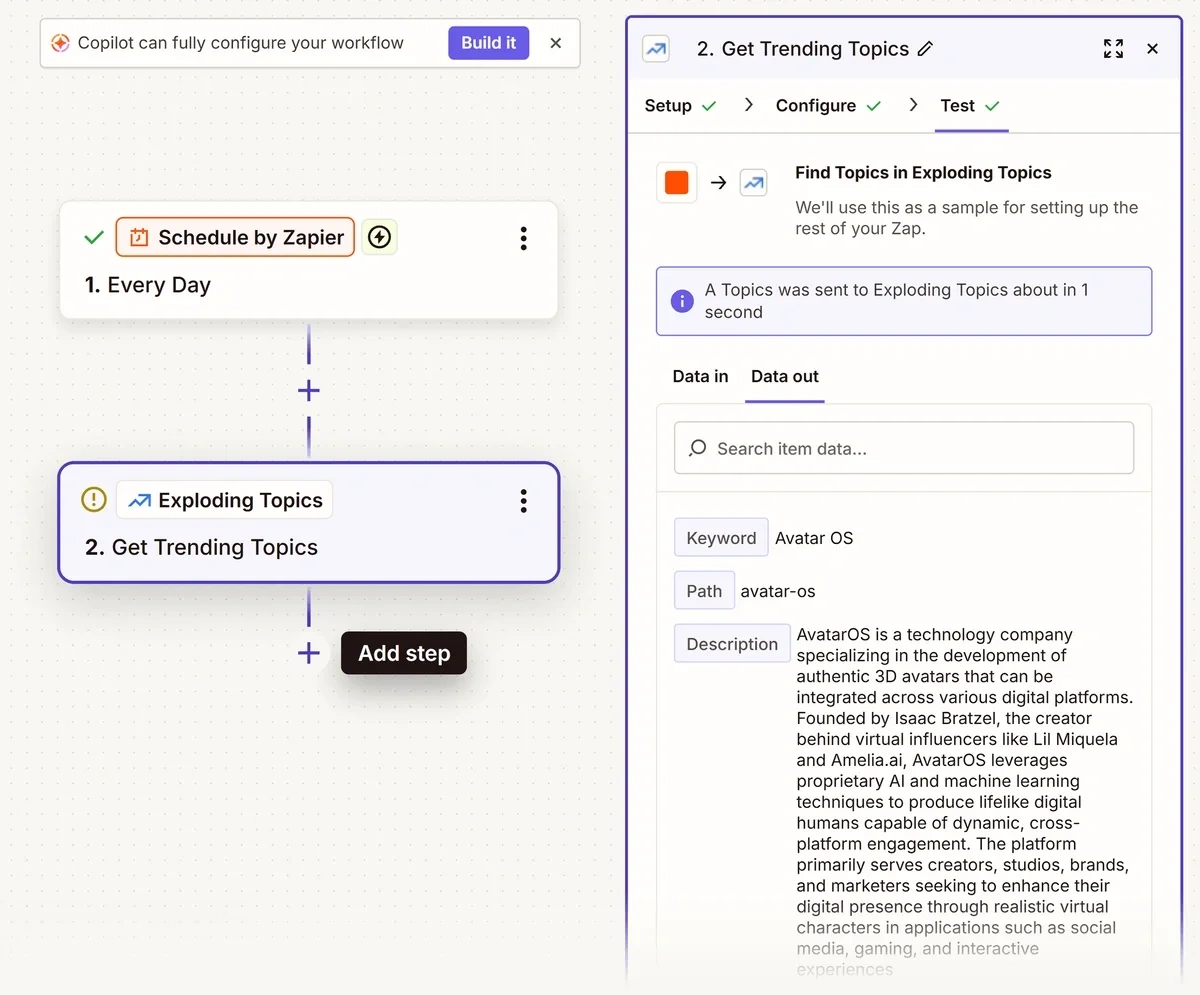Add a step between Schedule and Exploding Topics
The height and width of the screenshot is (995, 1200).
coord(309,390)
